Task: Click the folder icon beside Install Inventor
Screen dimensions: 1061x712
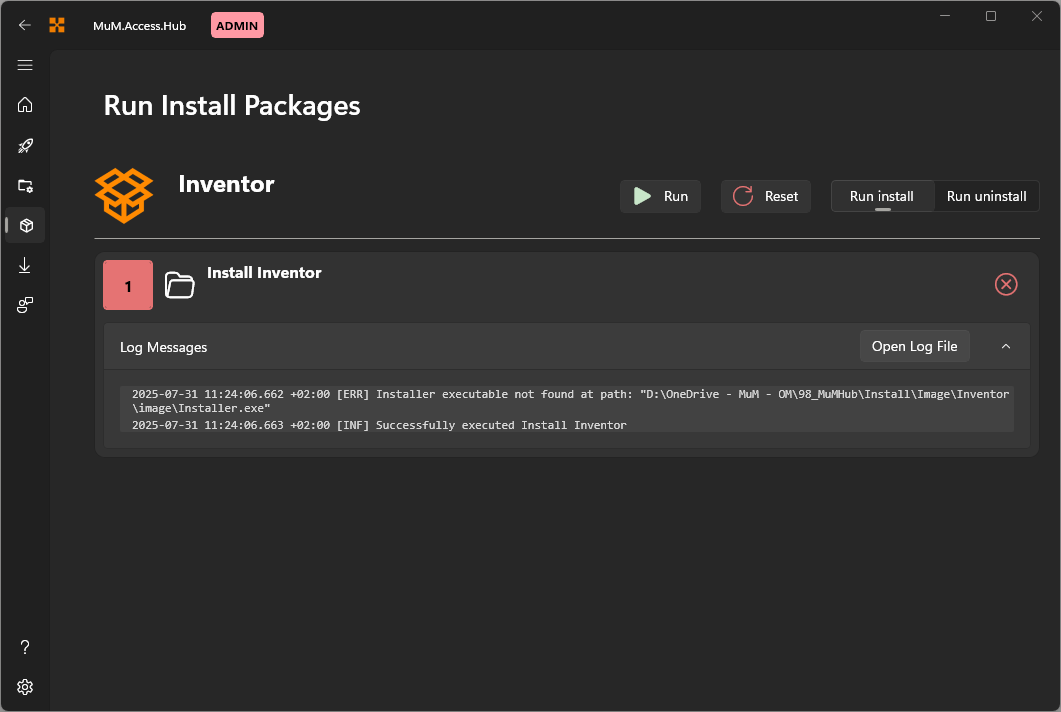Action: coord(179,285)
